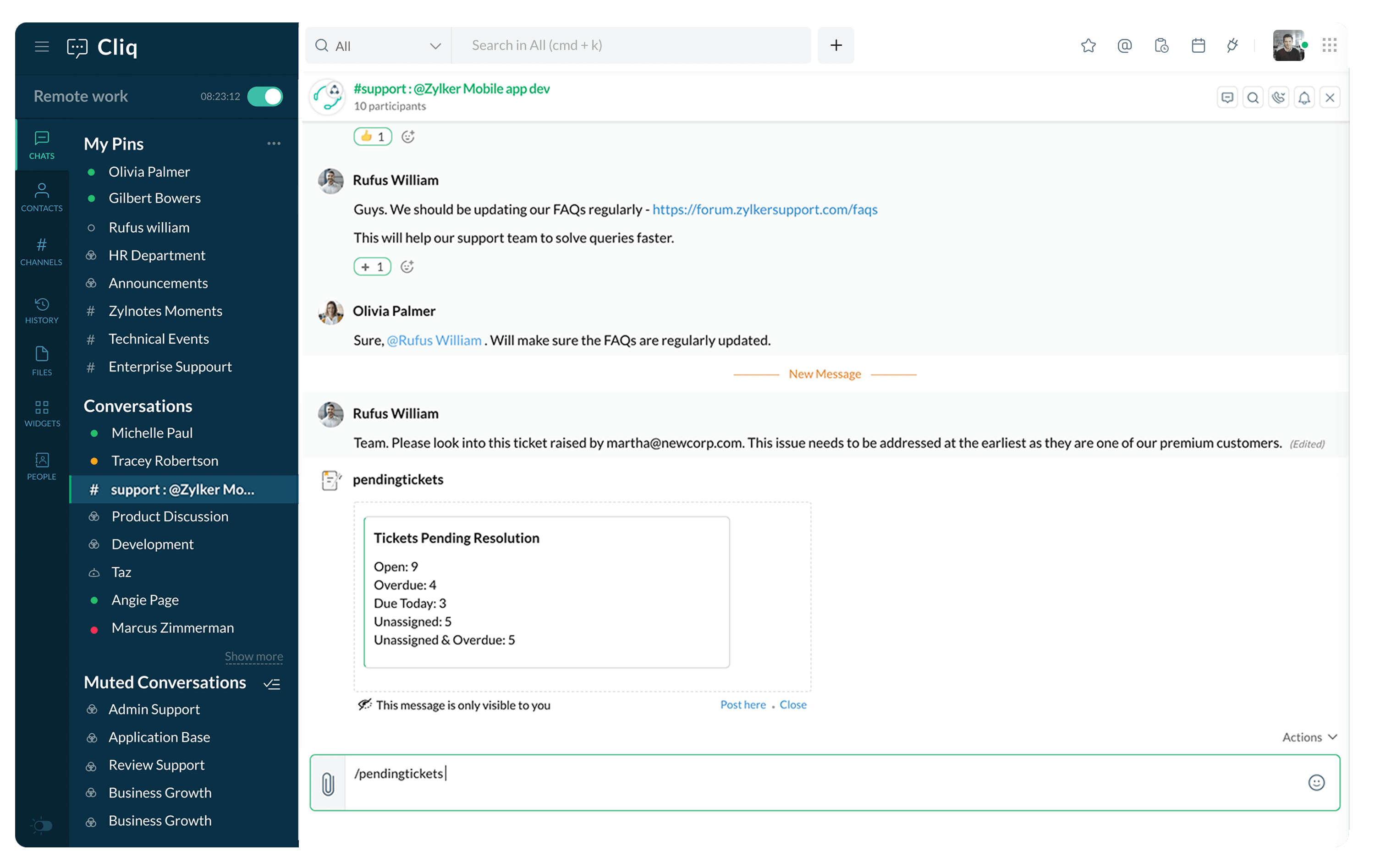Click the @Rufus William mention
This screenshot has width=1375, height=868.
tap(434, 341)
